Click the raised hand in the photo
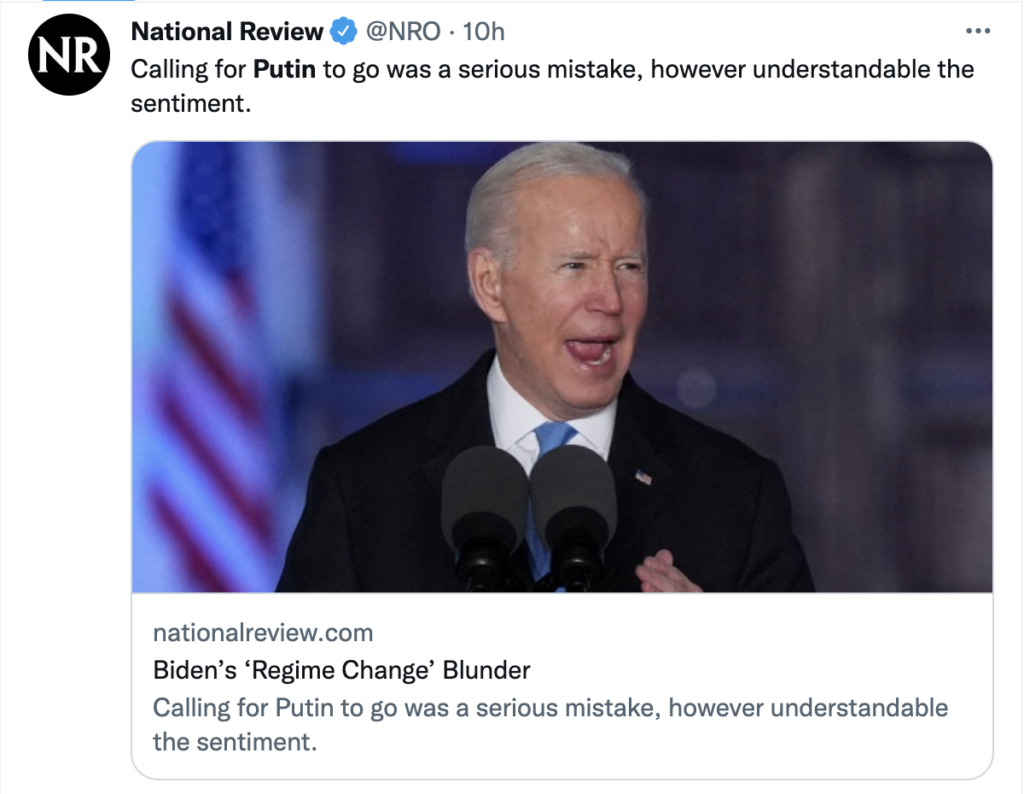 [x=667, y=570]
